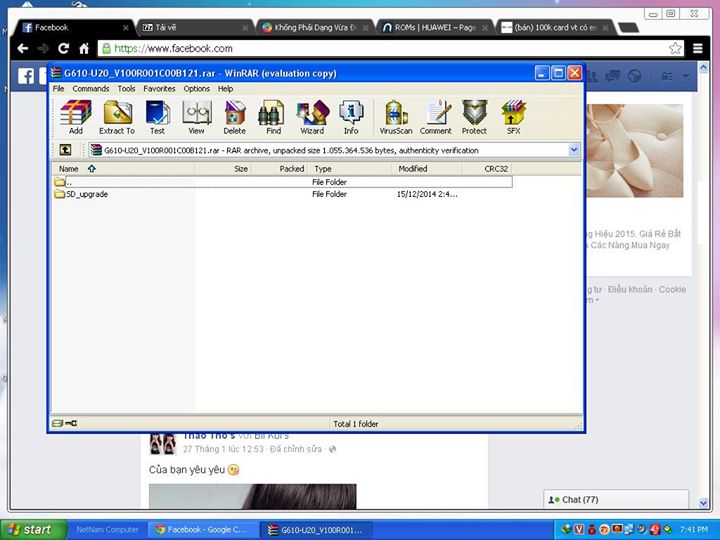Screen dimensions: 720x540
Task: Open the View file toolbar icon
Action: pos(196,116)
